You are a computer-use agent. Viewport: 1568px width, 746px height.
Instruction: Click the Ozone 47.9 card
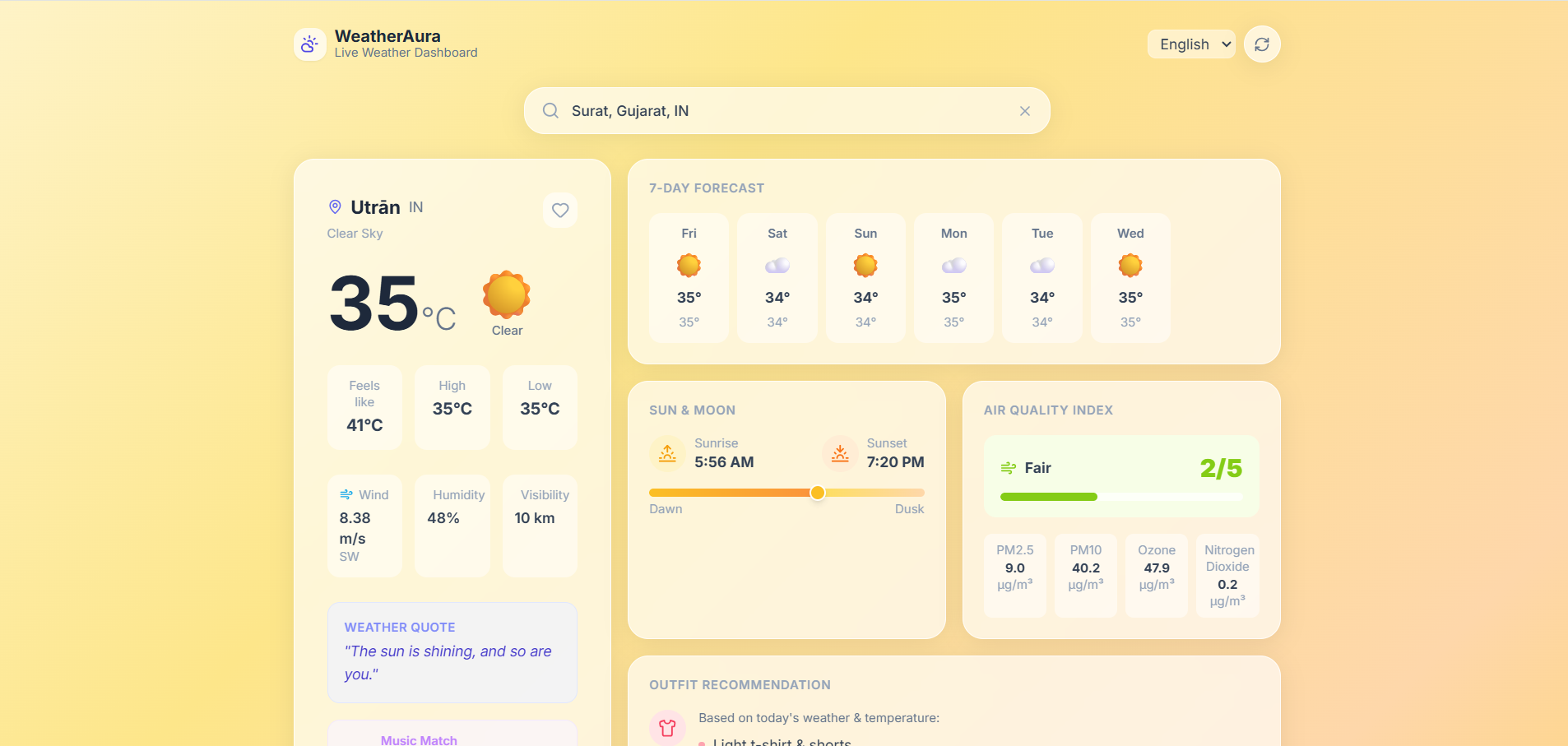(x=1157, y=575)
